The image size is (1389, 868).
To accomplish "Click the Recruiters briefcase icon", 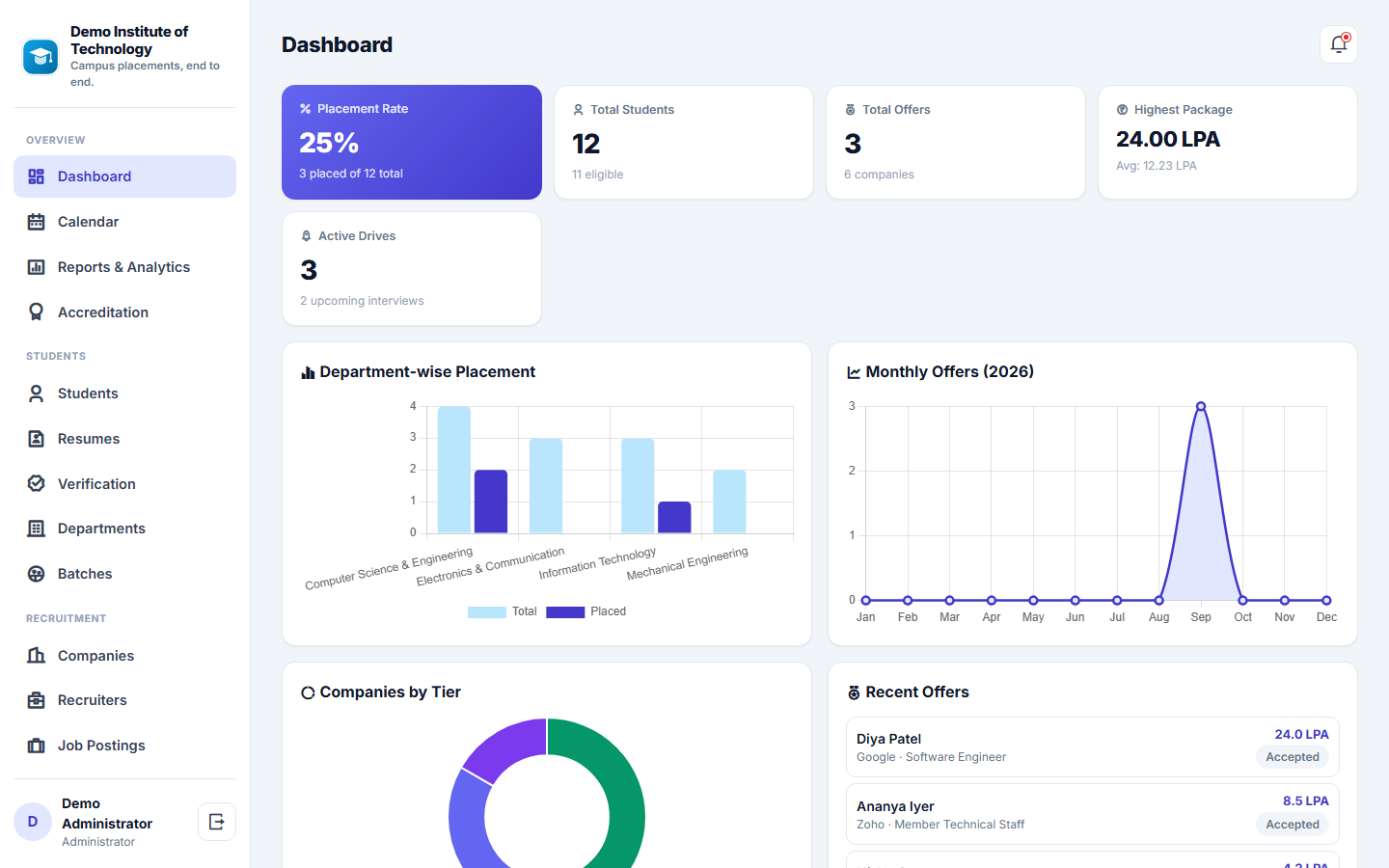I will click(37, 700).
